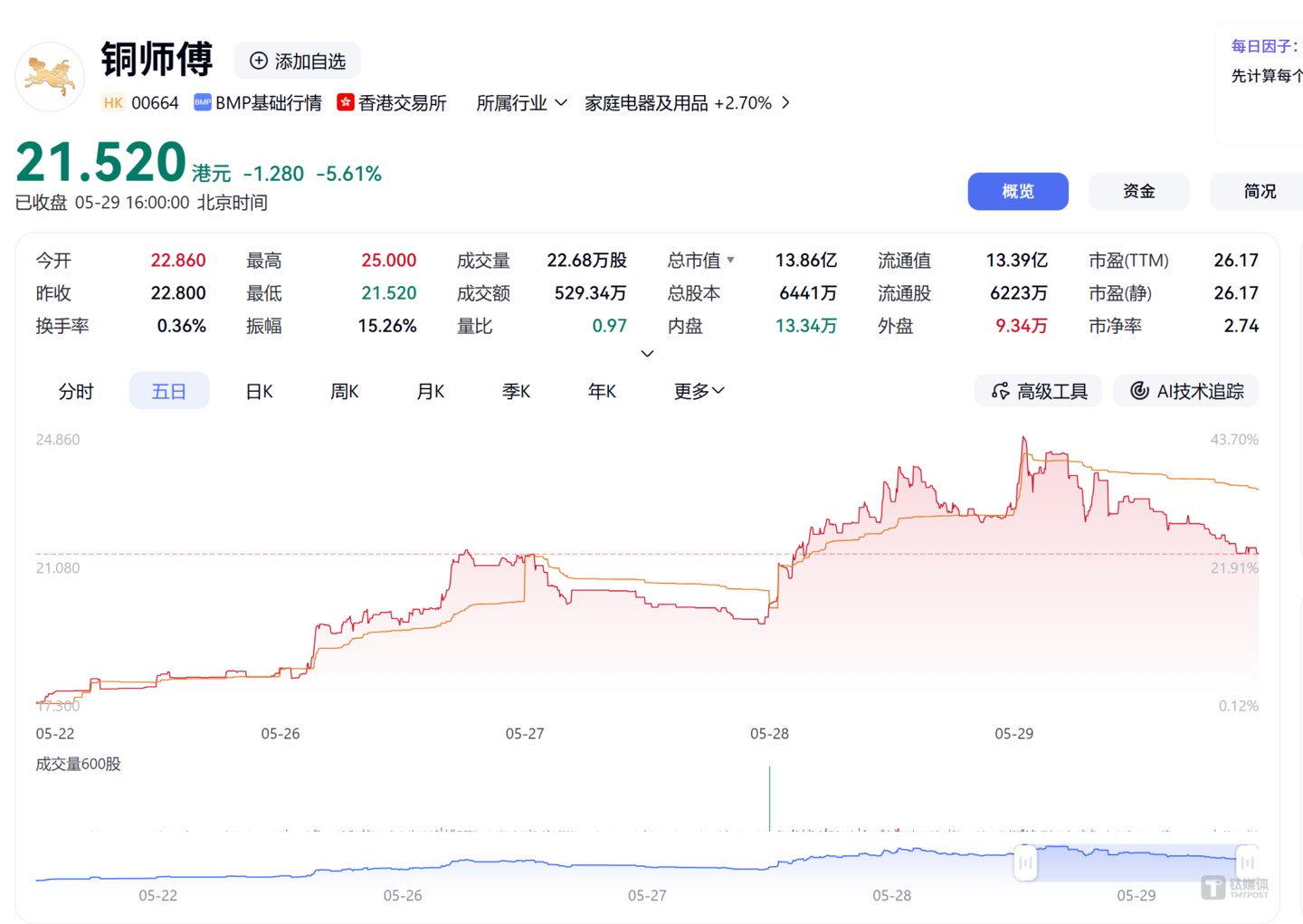Switch to the 日K chart tab

[x=260, y=391]
